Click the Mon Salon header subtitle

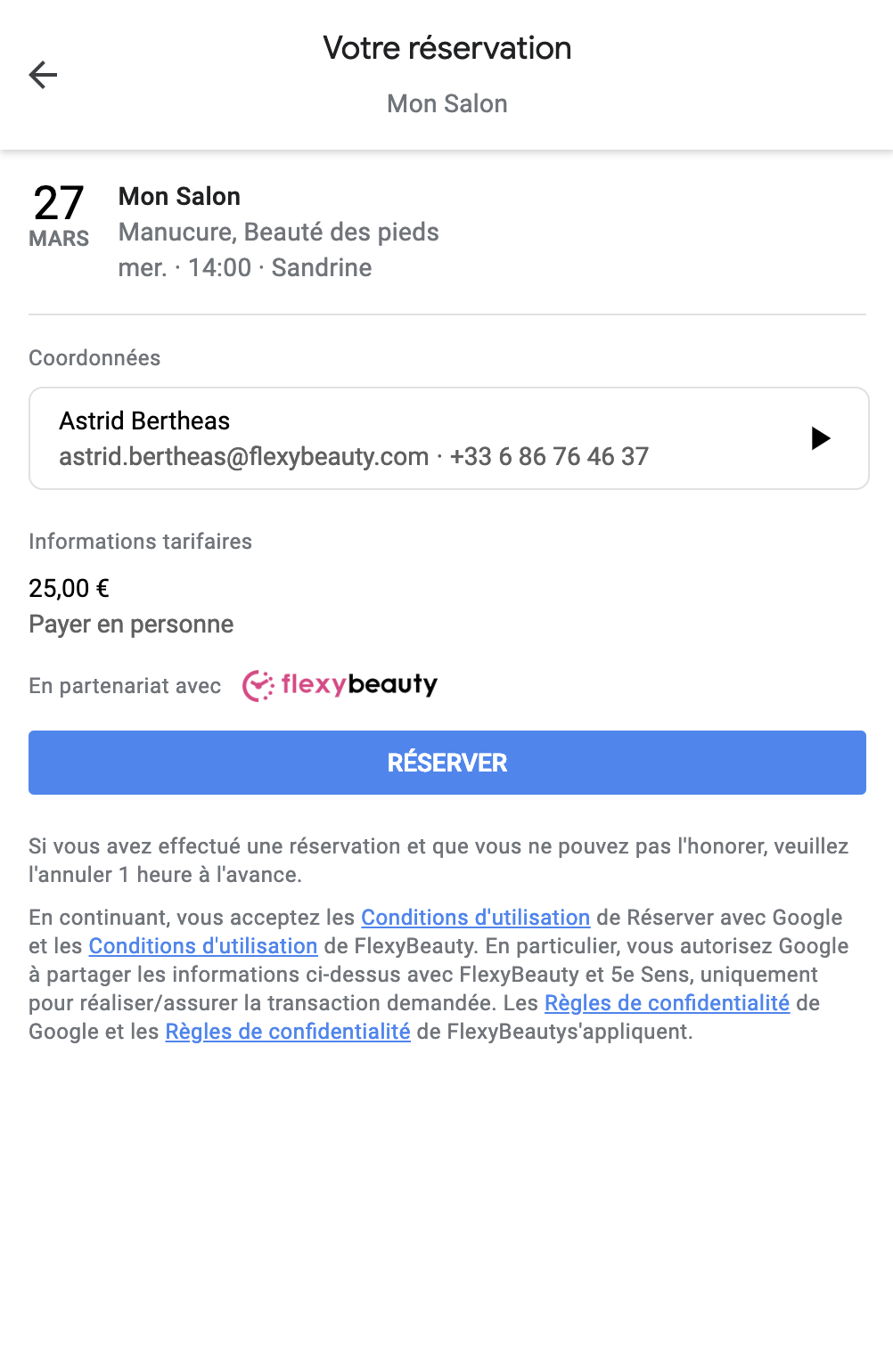click(447, 103)
